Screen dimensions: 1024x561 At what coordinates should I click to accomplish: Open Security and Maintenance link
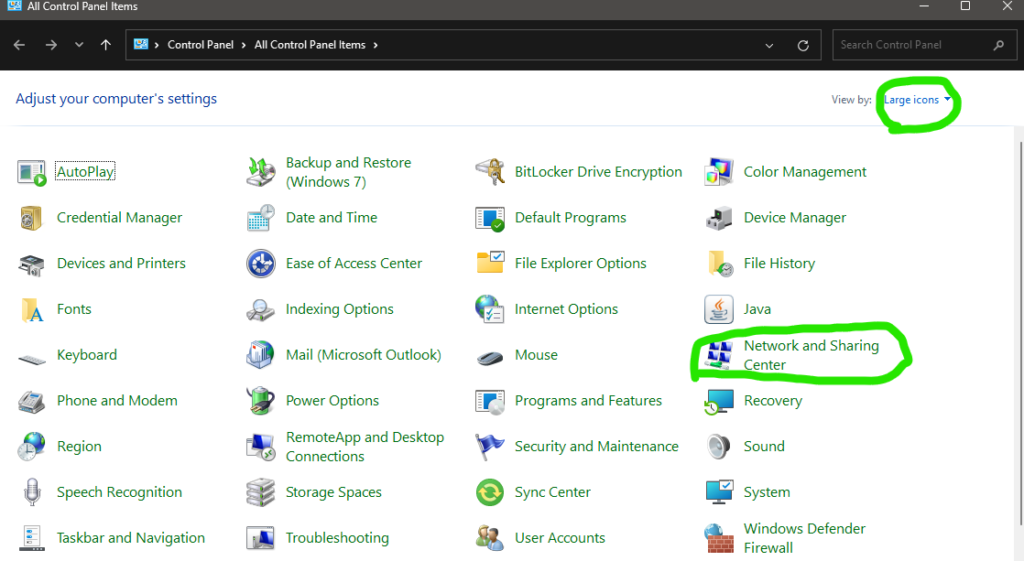(596, 447)
